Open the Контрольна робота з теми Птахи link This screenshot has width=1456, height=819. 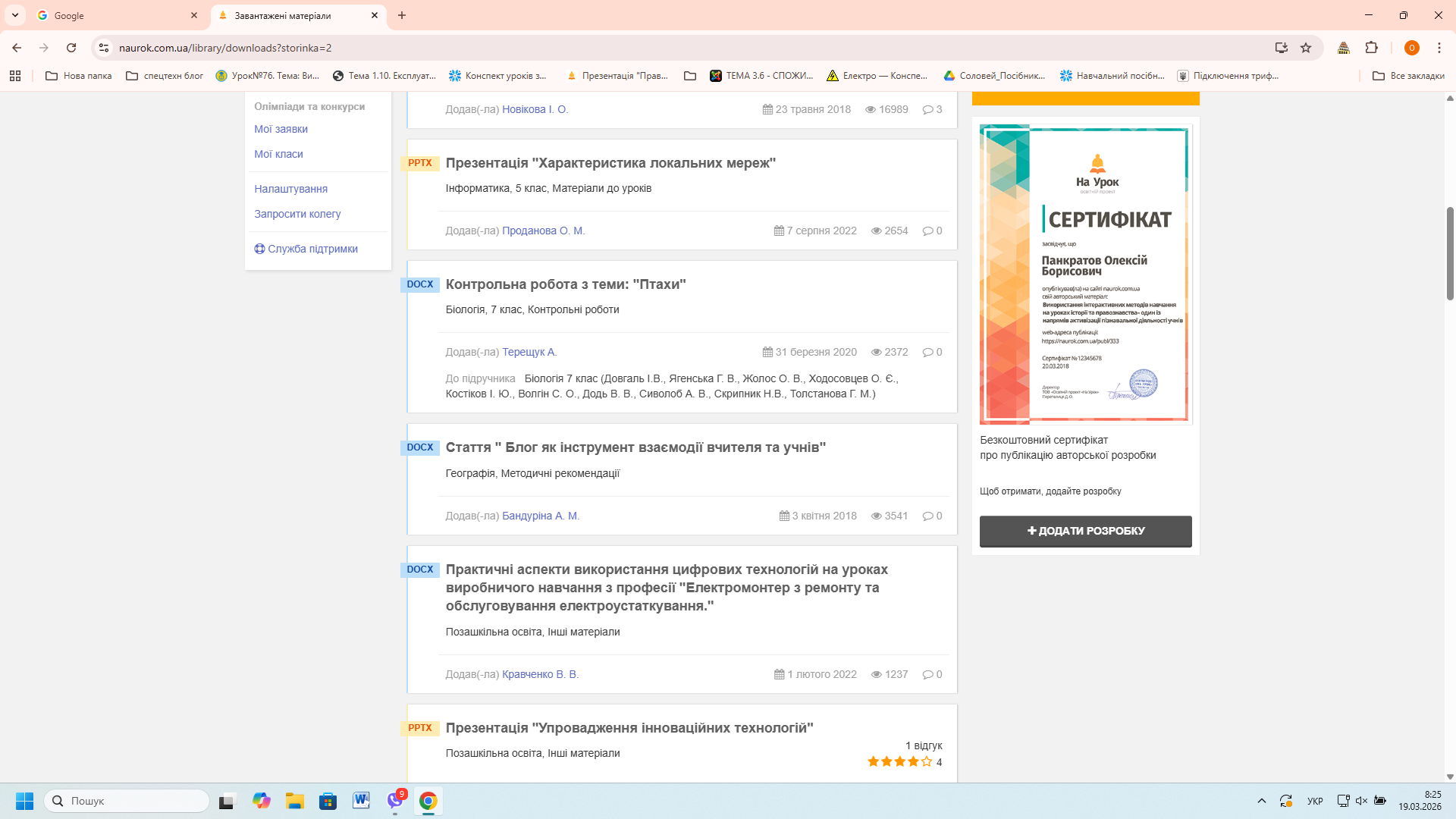click(565, 284)
